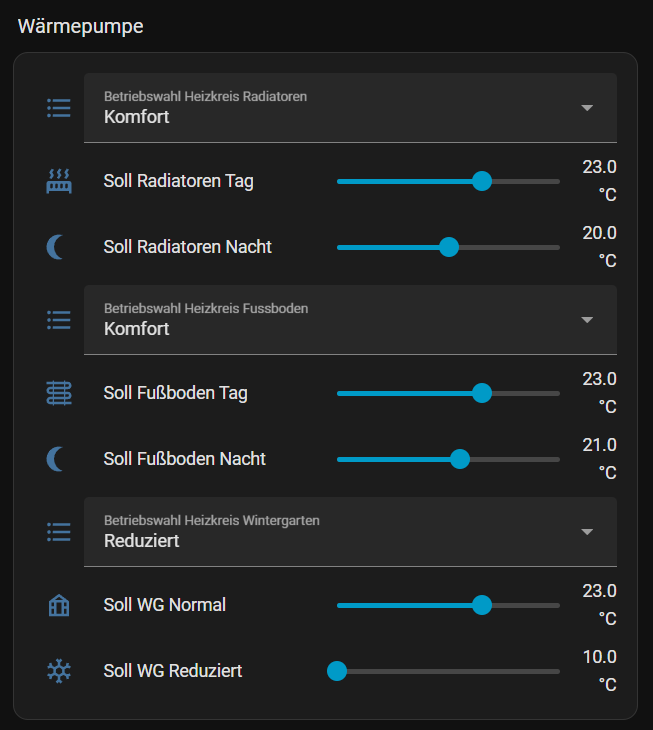
Task: Click the Soll WG Reduziert label
Action: tap(173, 671)
